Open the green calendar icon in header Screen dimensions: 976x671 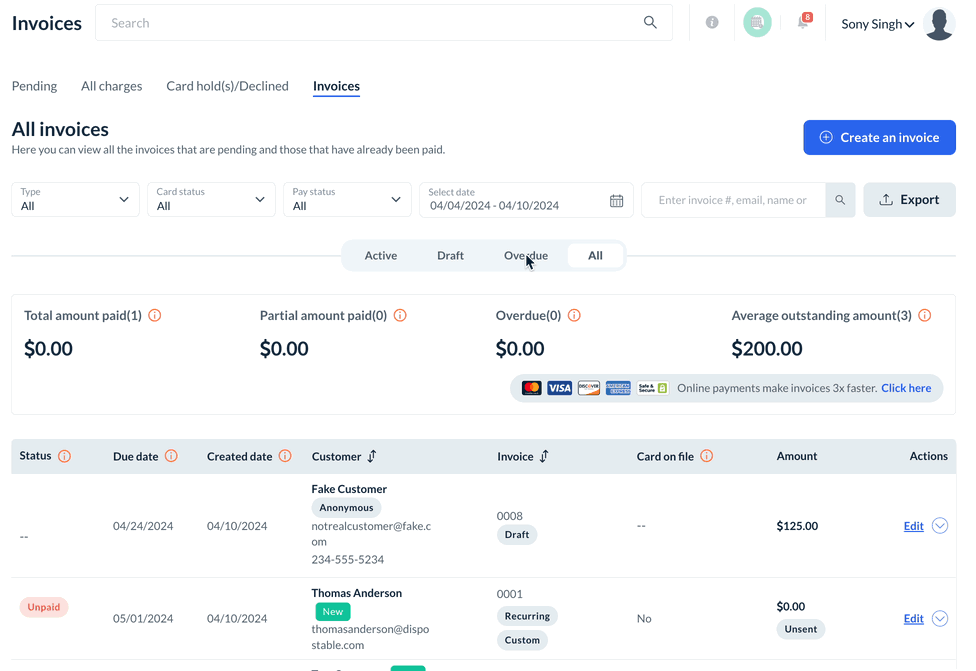point(757,22)
